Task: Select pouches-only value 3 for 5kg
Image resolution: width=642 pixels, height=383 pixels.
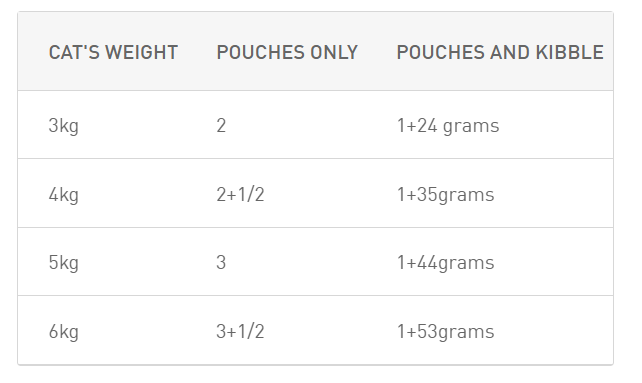Action: [221, 262]
